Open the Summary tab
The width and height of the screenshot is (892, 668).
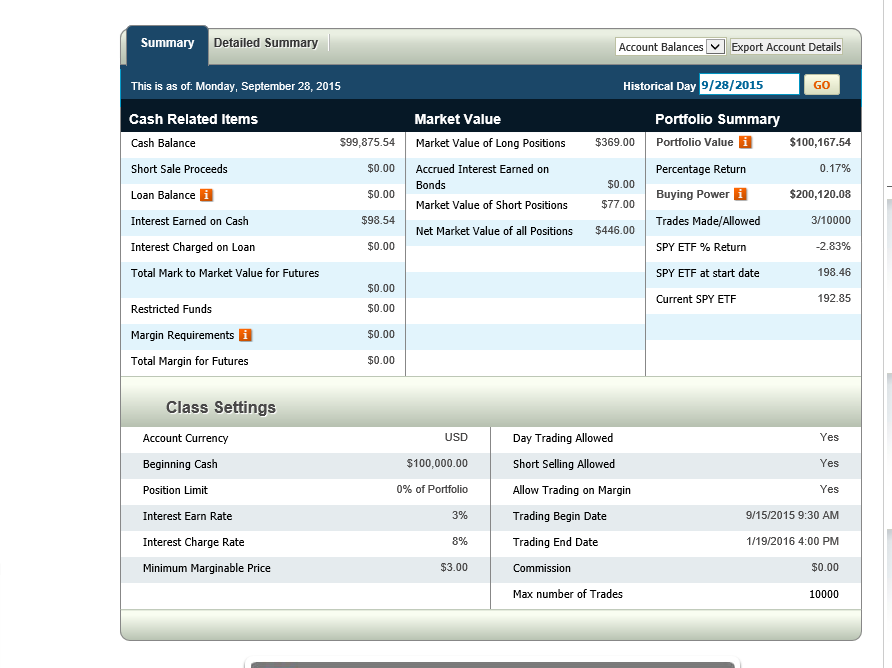pyautogui.click(x=167, y=44)
